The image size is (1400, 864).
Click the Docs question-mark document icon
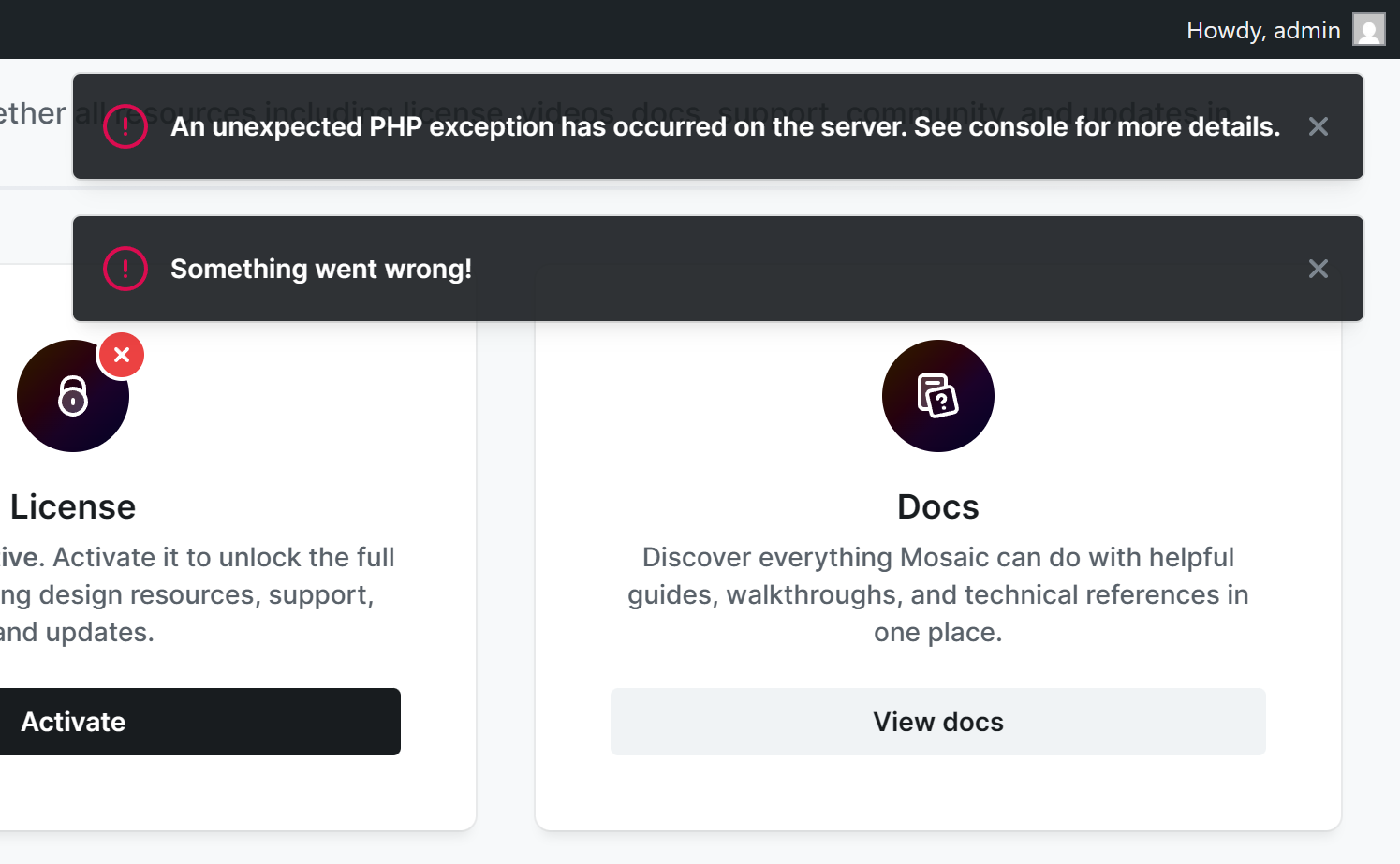(937, 396)
